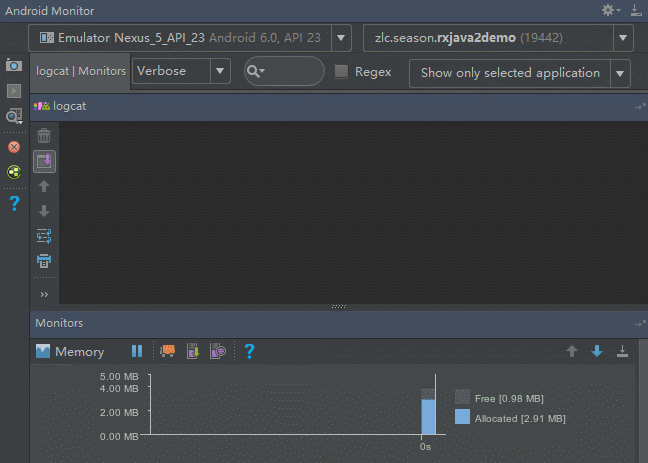Image resolution: width=648 pixels, height=463 pixels.
Task: Go down the stack trace arrow
Action: (44, 211)
